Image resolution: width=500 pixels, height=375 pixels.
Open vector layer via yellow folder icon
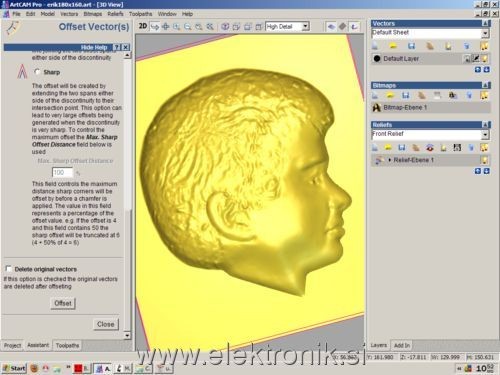coord(393,46)
